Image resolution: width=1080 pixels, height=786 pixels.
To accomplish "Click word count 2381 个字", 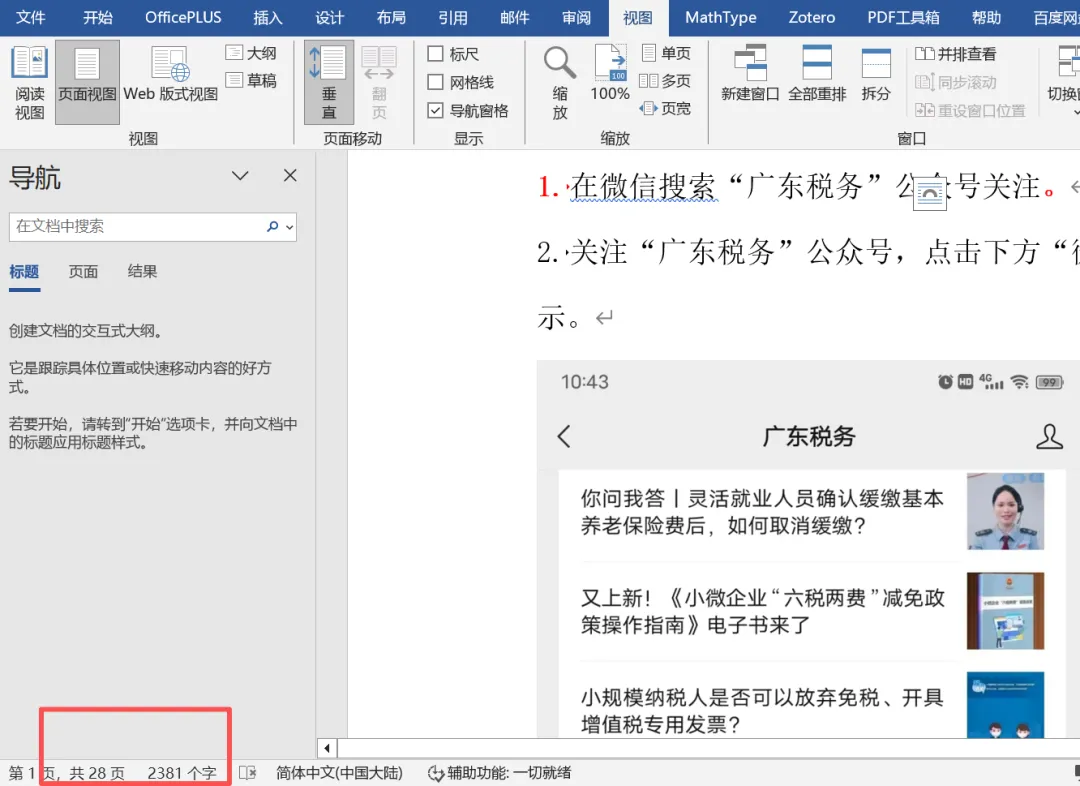I will [182, 774].
